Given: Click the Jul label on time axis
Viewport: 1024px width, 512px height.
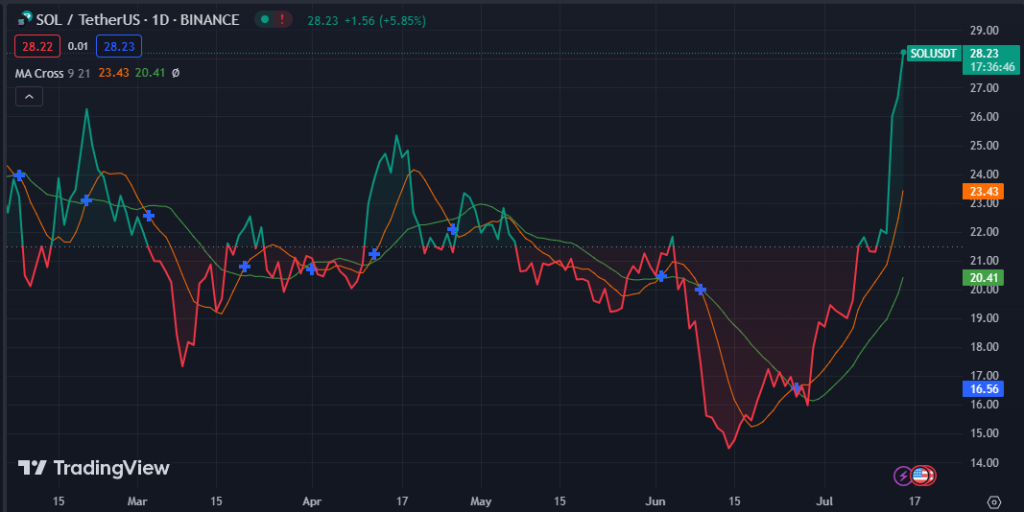Looking at the screenshot, I should pos(827,500).
